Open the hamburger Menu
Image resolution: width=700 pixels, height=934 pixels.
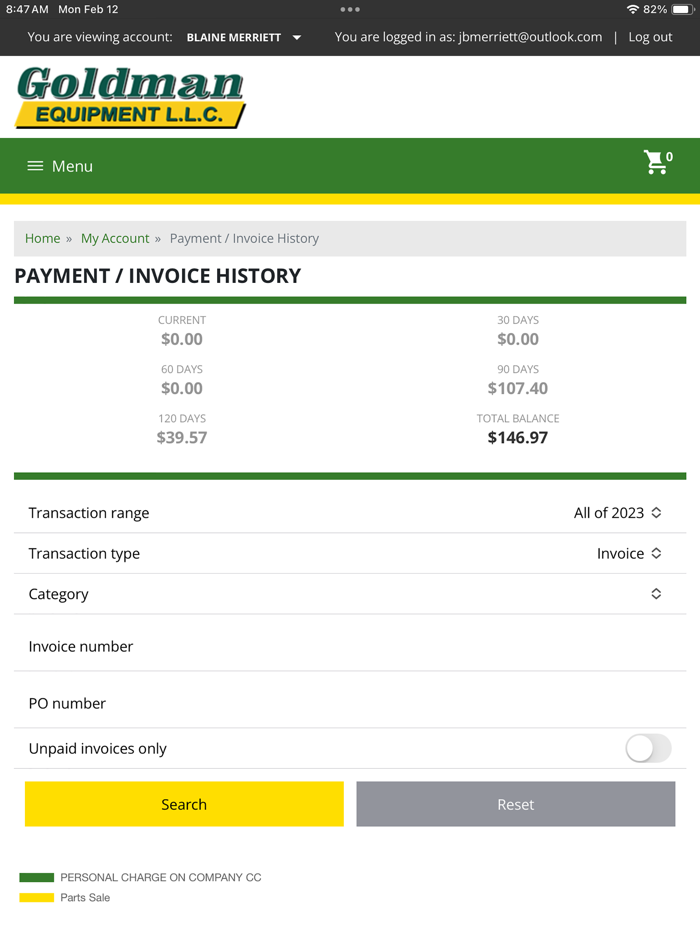[60, 166]
